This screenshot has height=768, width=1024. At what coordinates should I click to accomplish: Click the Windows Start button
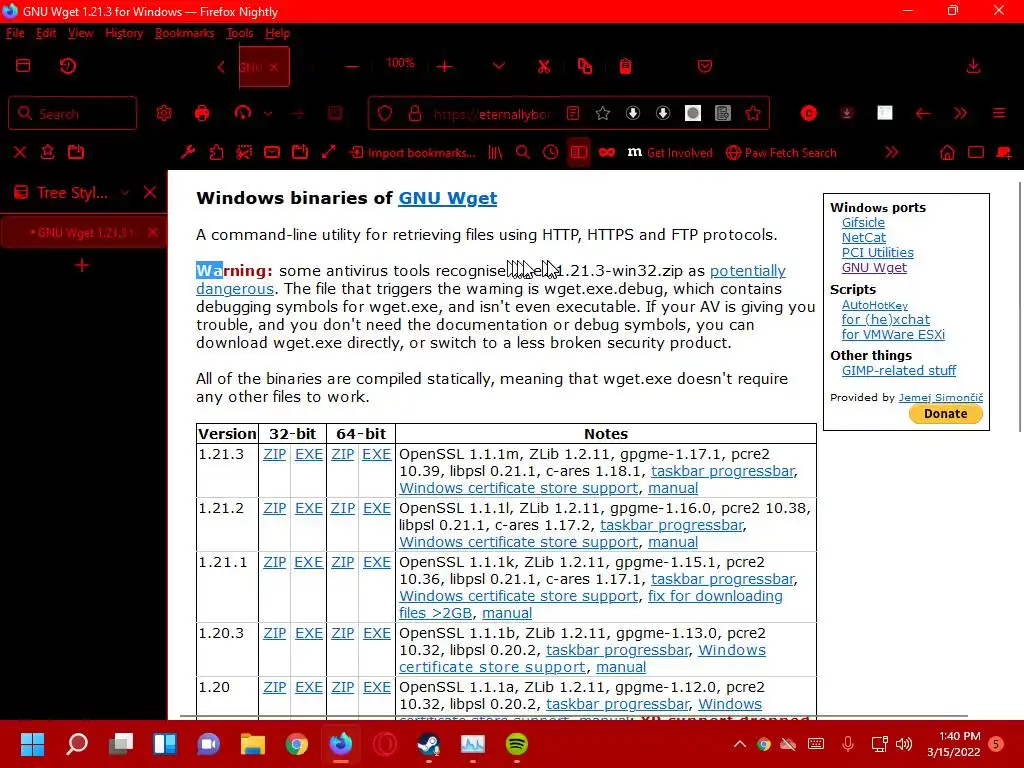(x=32, y=744)
